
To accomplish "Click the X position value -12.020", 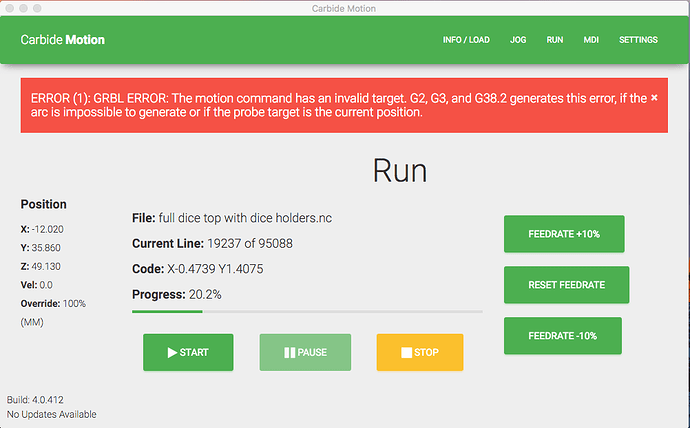I will click(48, 230).
